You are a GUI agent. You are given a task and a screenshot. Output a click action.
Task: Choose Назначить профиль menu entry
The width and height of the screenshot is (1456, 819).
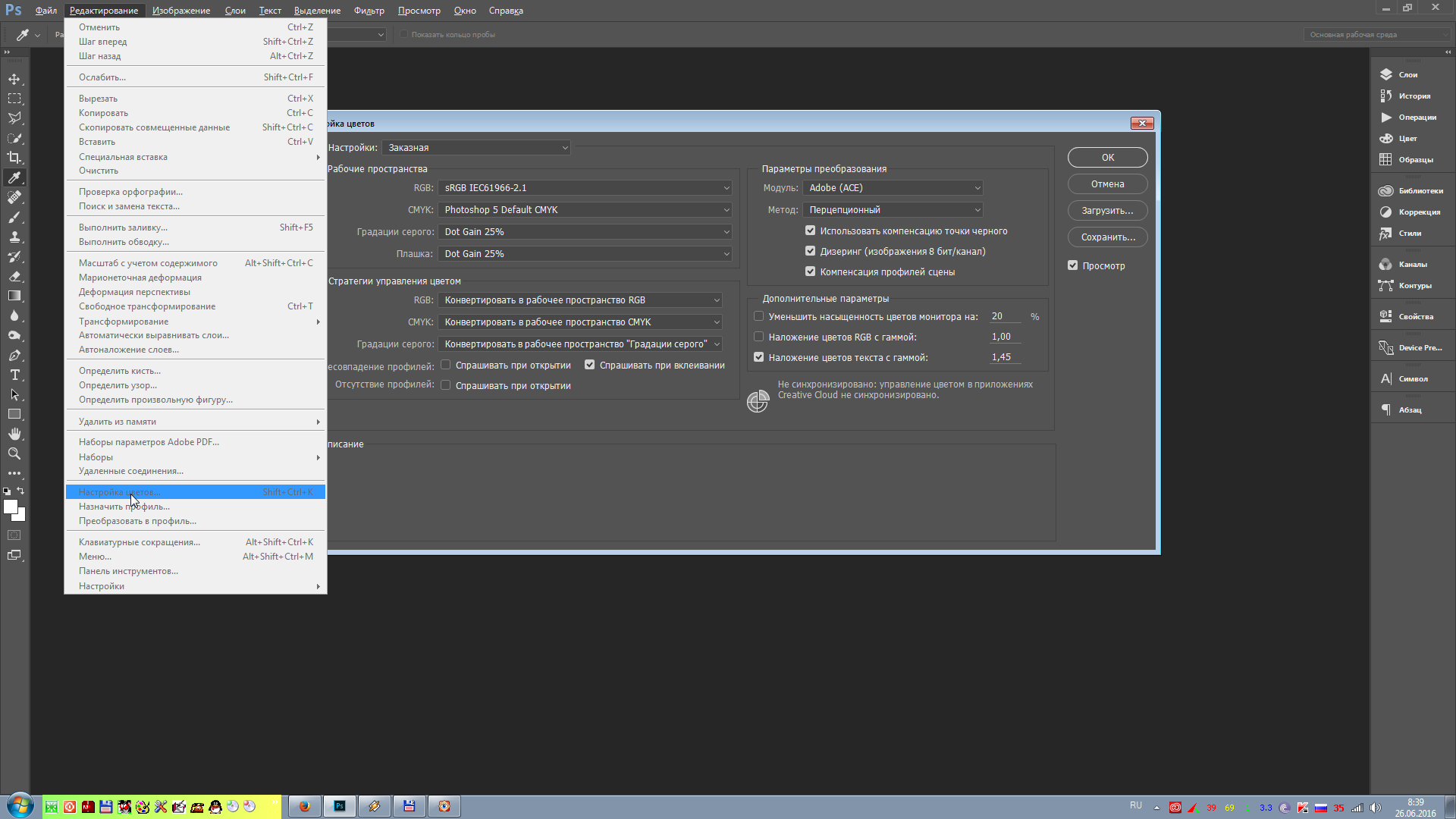(124, 507)
